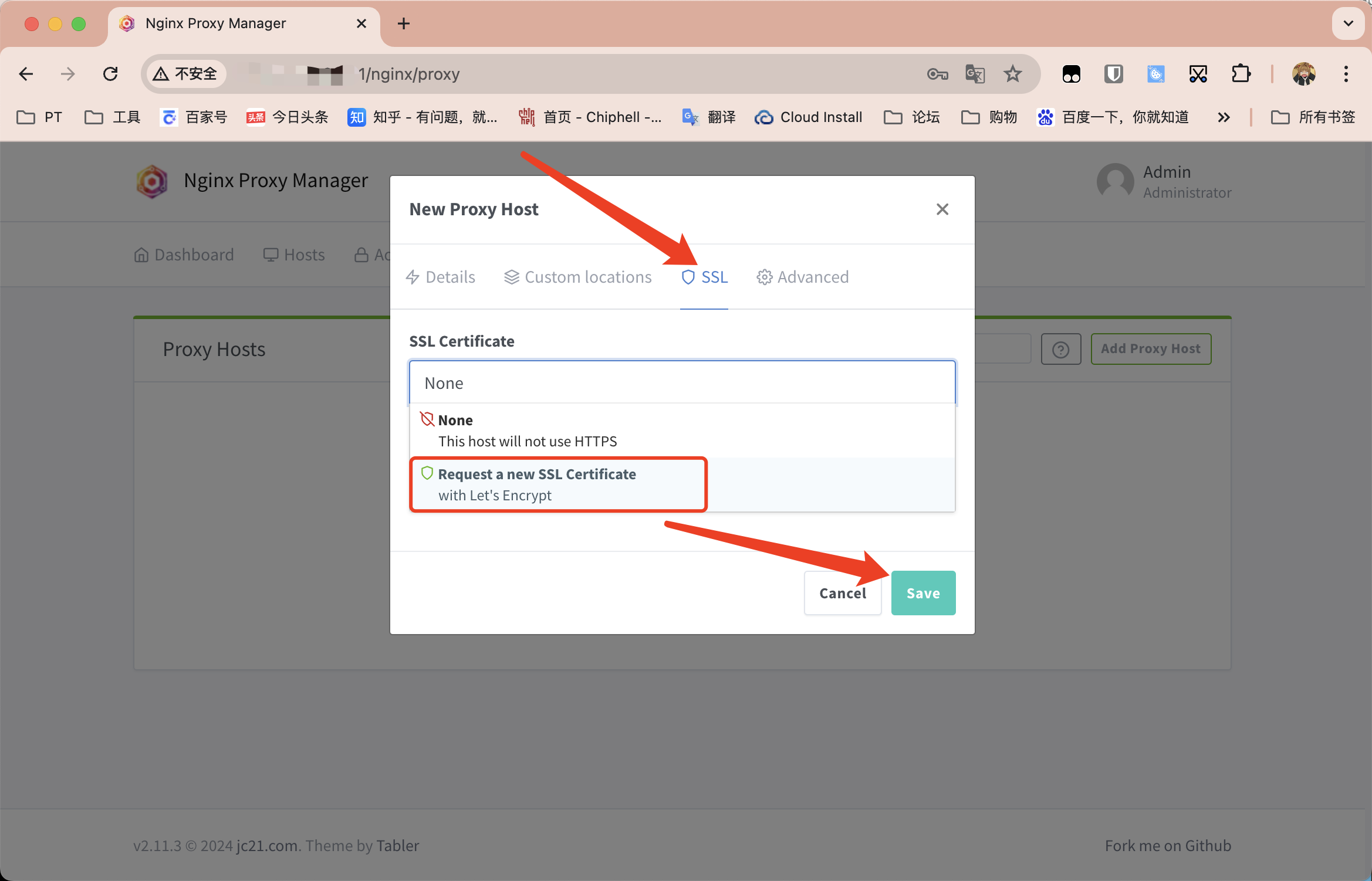Expand the tab search chevron
Screen dimensions: 1372x881
point(1348,23)
